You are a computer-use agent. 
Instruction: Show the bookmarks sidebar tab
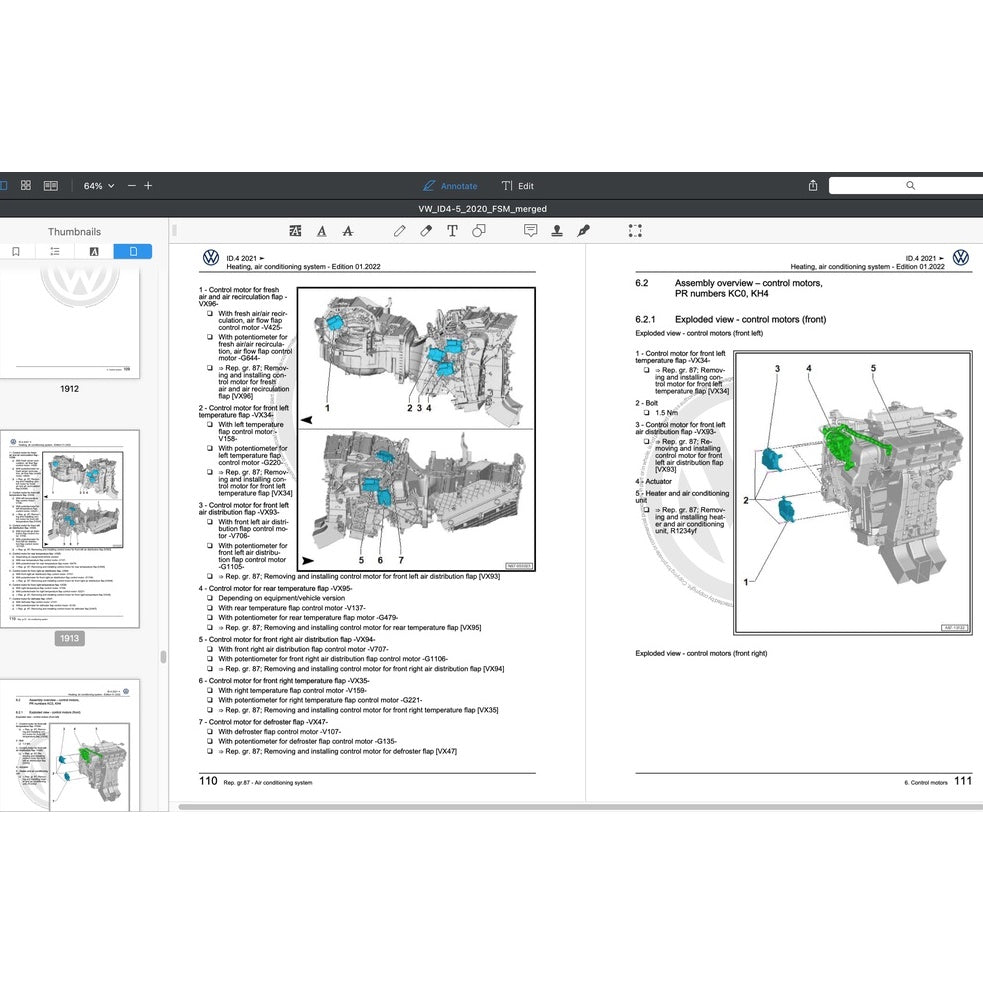16,252
